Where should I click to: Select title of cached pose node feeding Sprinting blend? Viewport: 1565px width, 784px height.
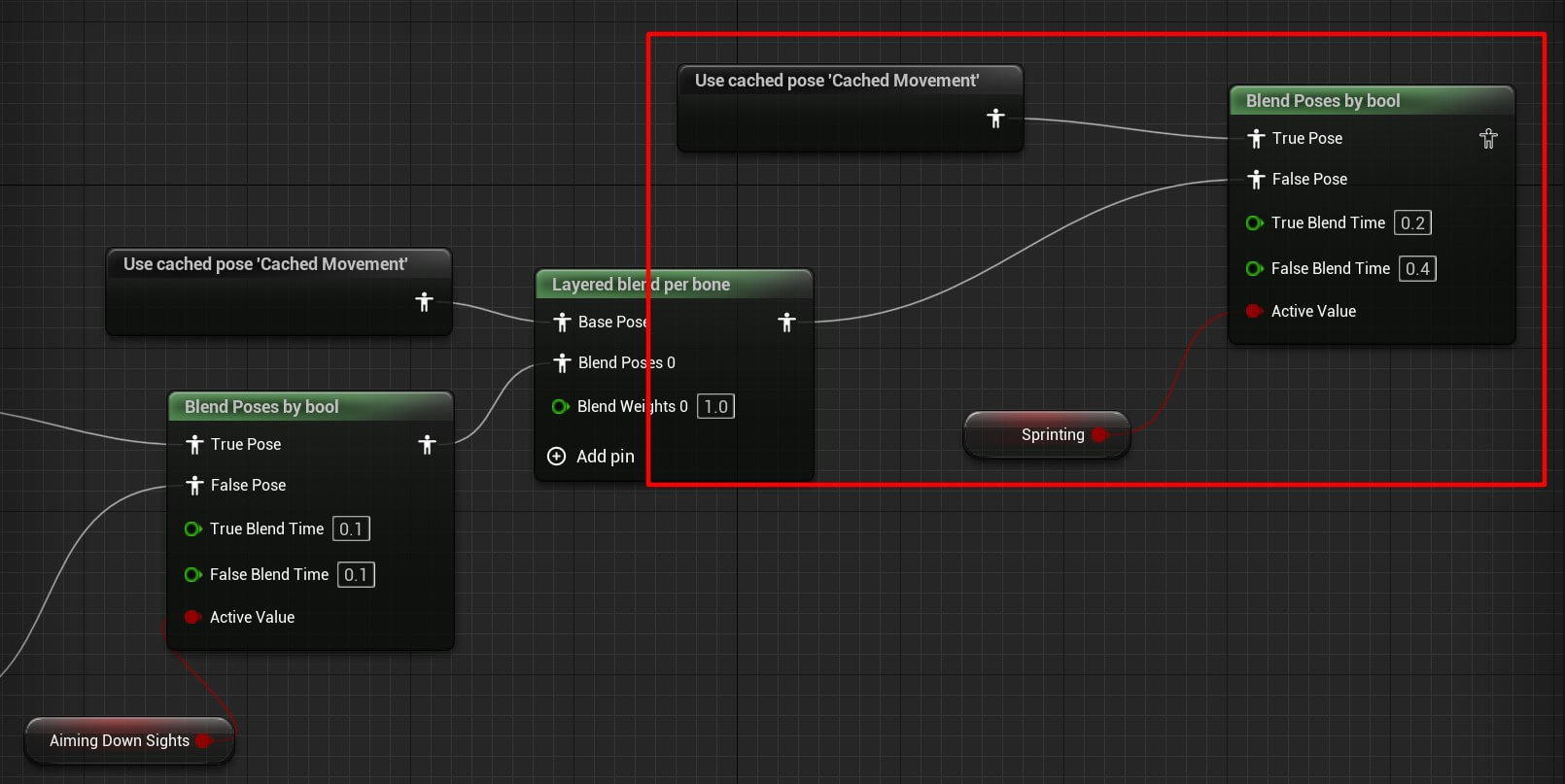[x=837, y=81]
